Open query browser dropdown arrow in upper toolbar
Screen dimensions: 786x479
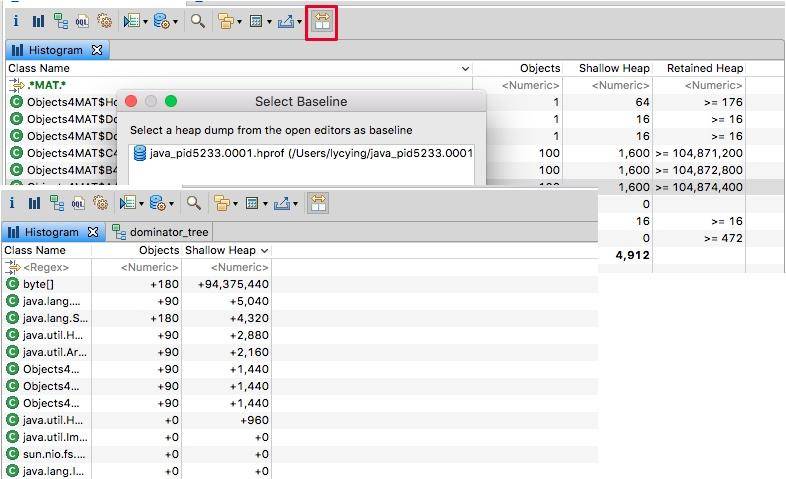pyautogui.click(x=176, y=21)
